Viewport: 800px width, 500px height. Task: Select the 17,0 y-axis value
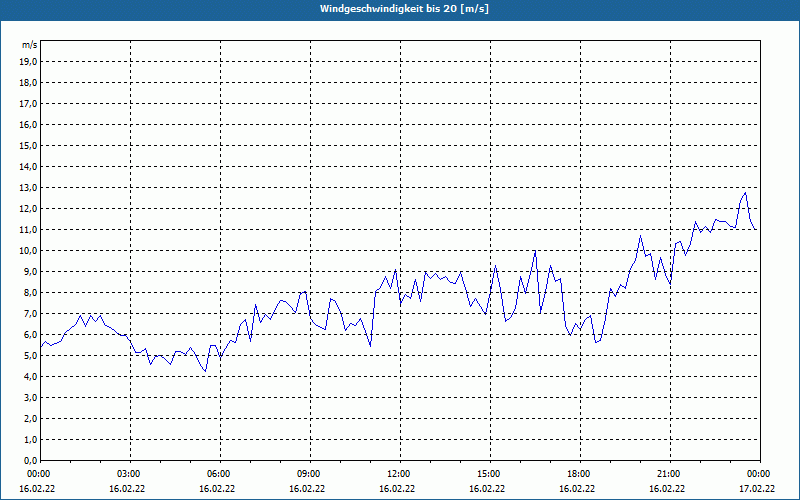28,104
